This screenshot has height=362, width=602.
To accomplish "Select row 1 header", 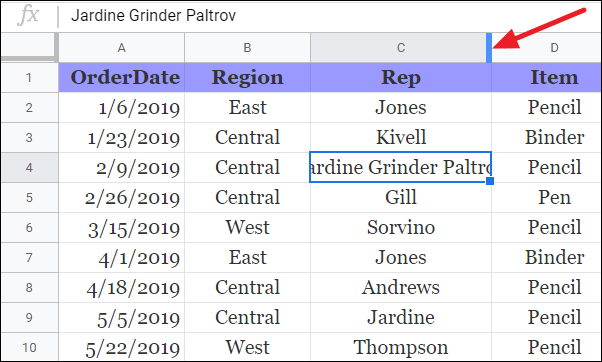I will pos(30,78).
